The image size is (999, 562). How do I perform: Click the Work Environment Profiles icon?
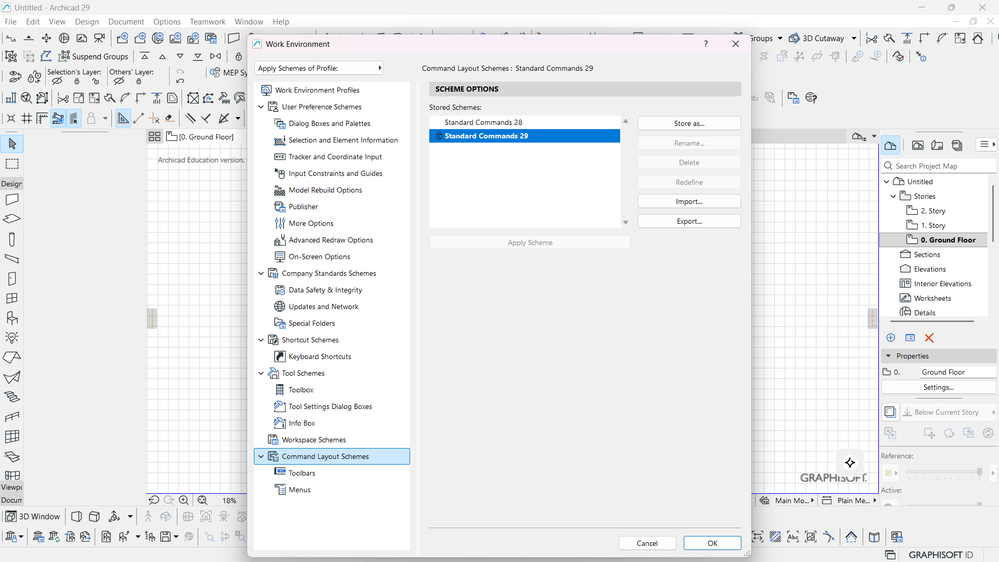click(266, 90)
